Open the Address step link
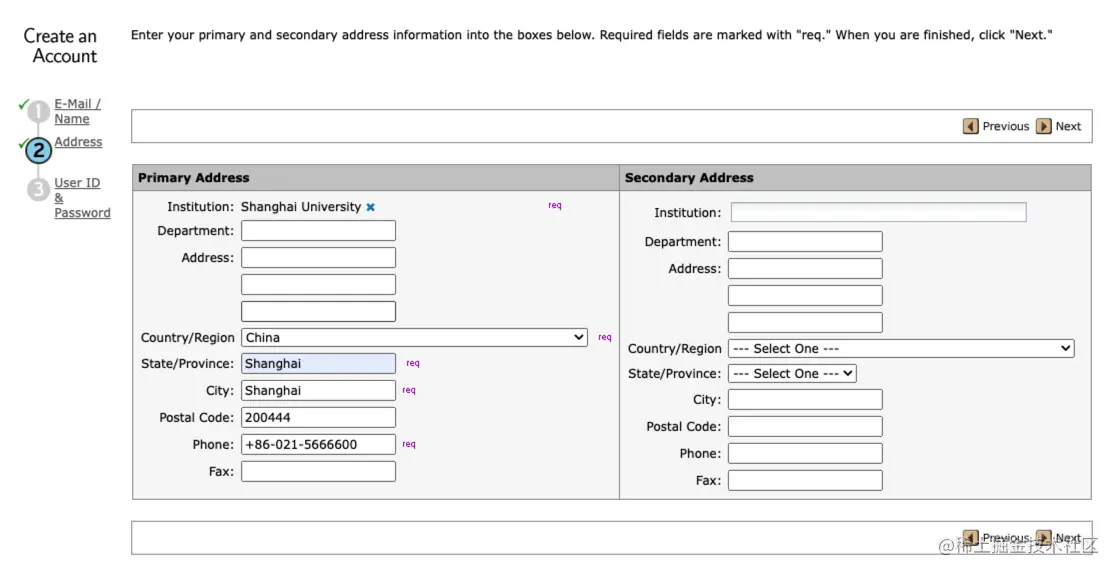Screen dimensions: 1116x573 78,142
